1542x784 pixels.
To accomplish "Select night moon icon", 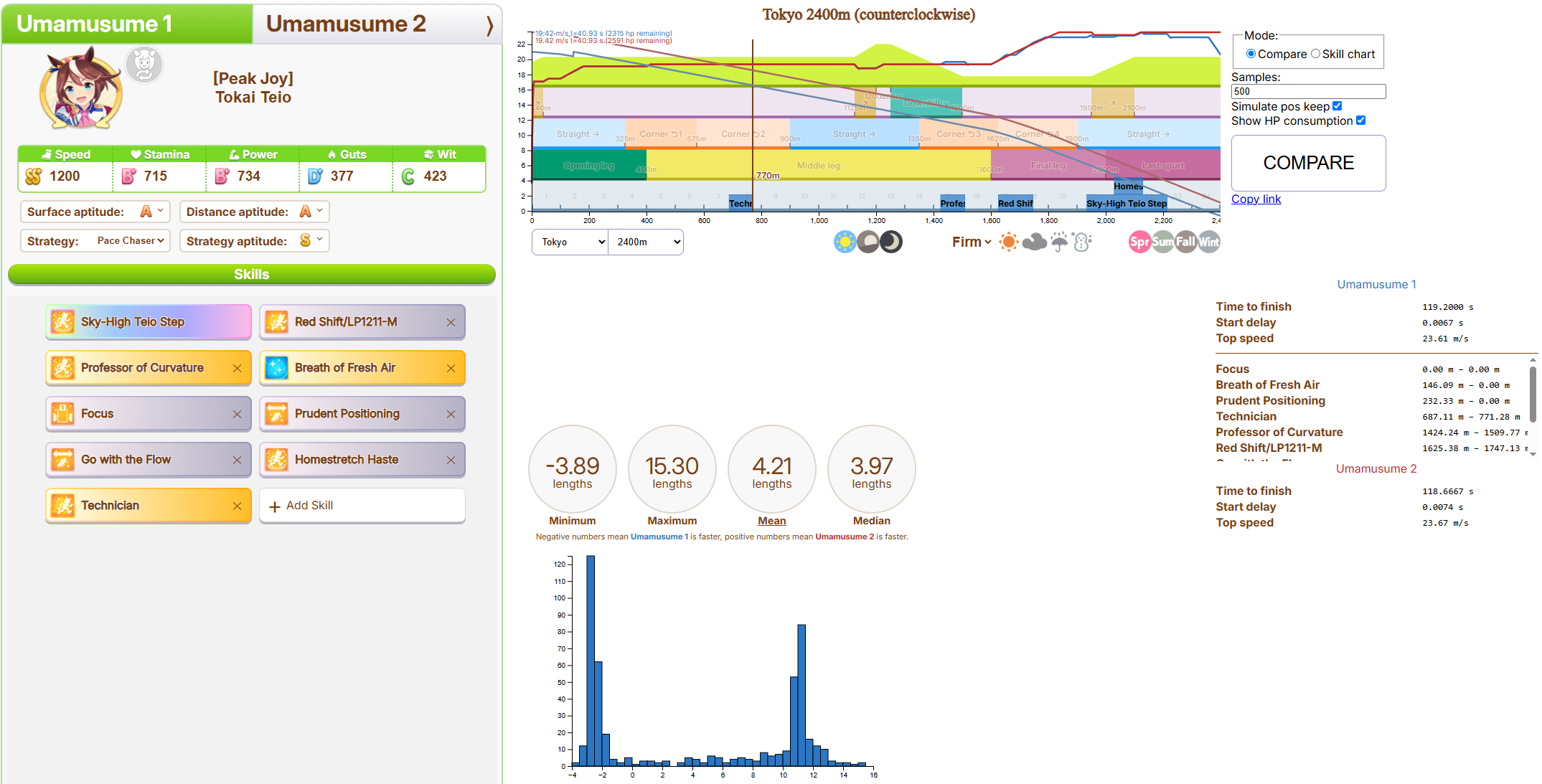I will click(x=891, y=242).
